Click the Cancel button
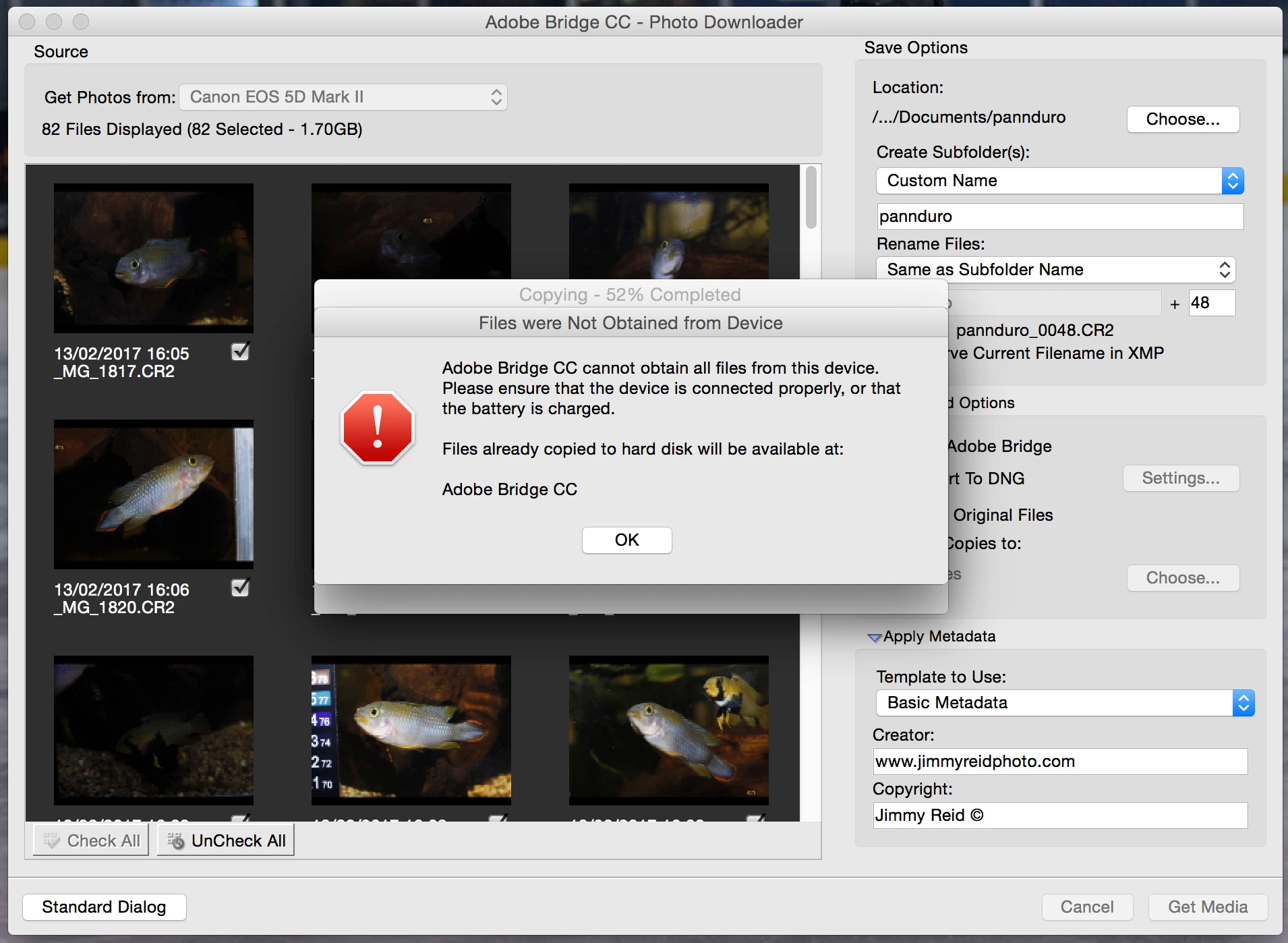1288x943 pixels. coord(1087,907)
